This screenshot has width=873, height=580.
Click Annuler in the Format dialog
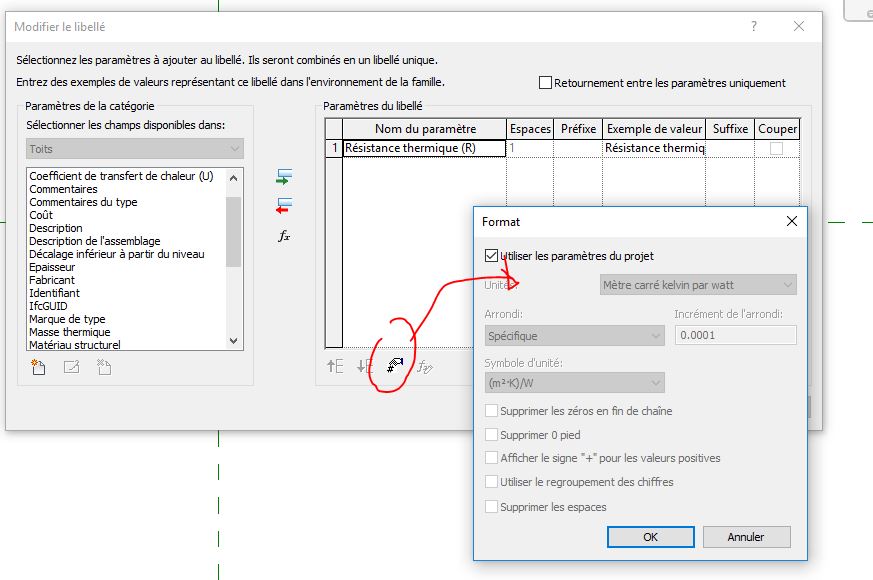(745, 537)
